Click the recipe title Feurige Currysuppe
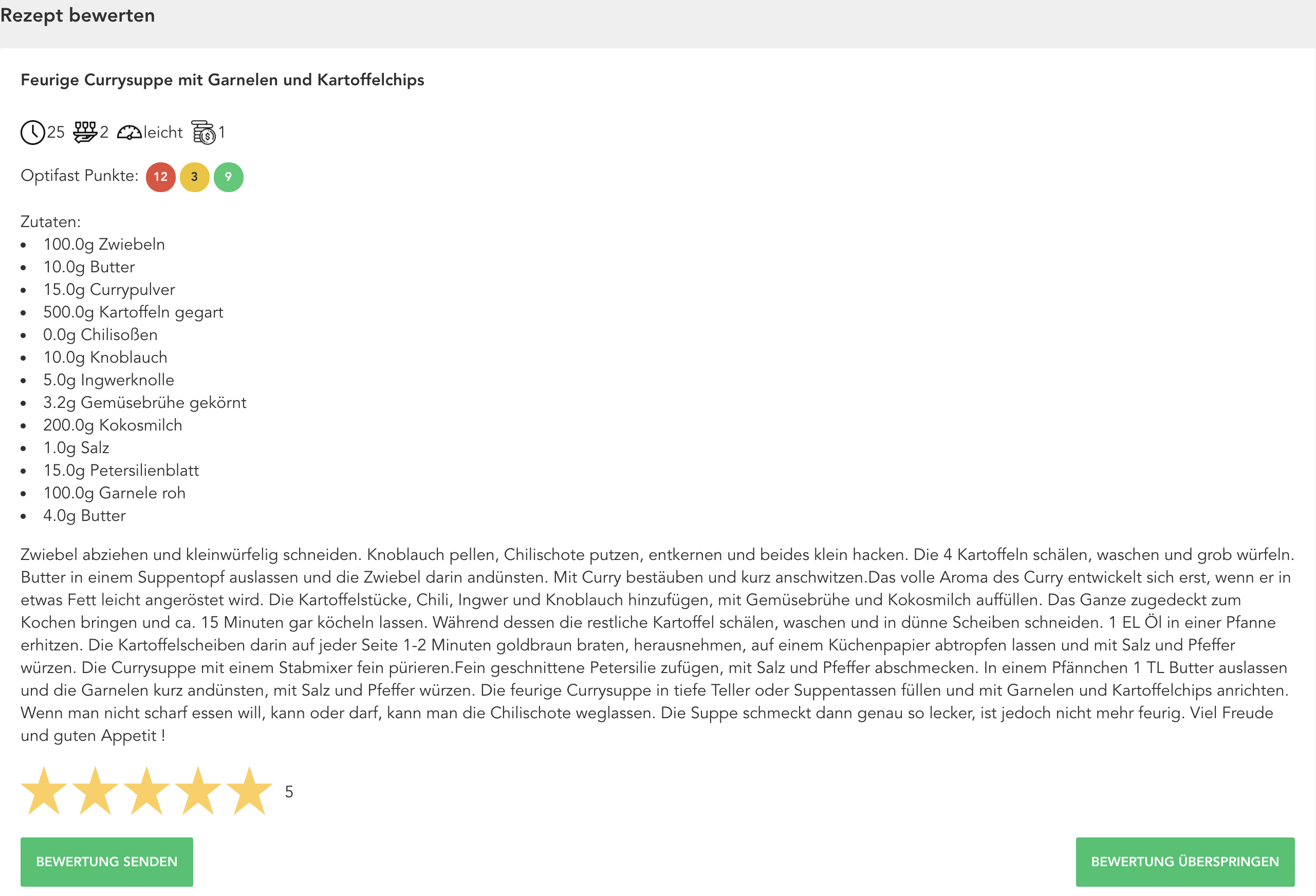1316x896 pixels. [222, 80]
